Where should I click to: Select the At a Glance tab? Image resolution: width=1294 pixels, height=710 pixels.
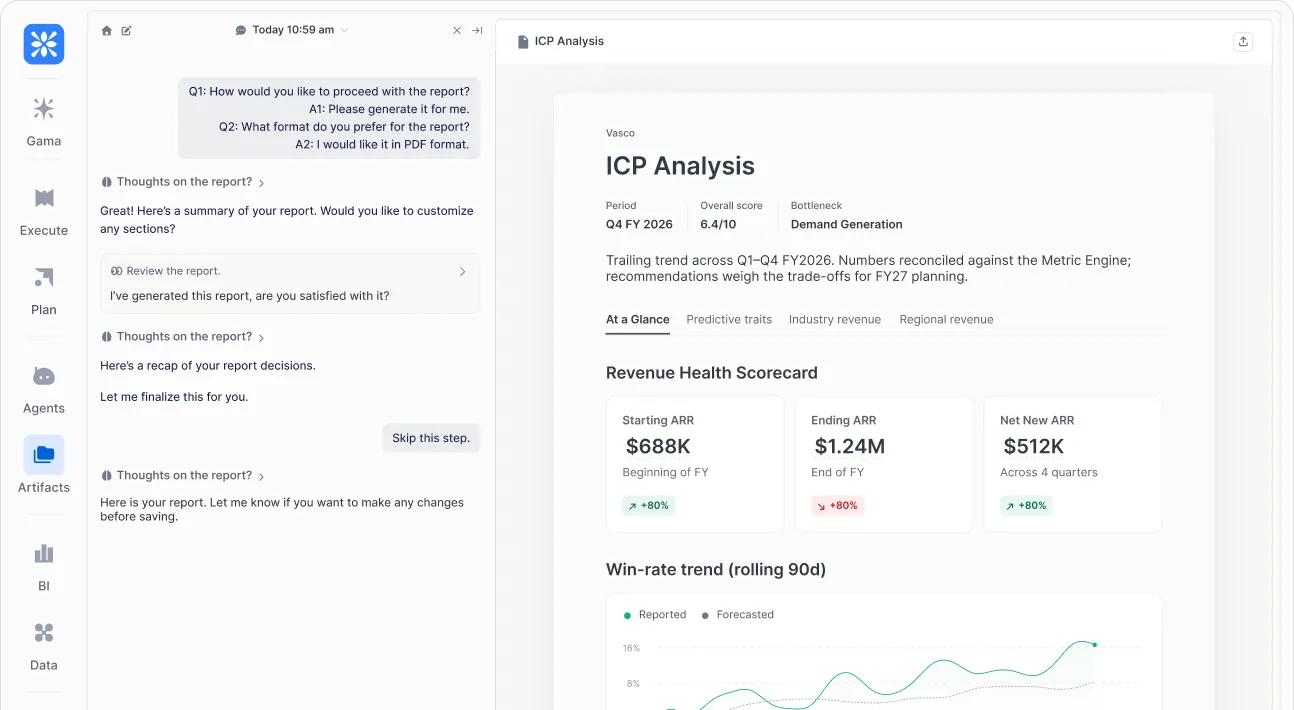coord(638,320)
